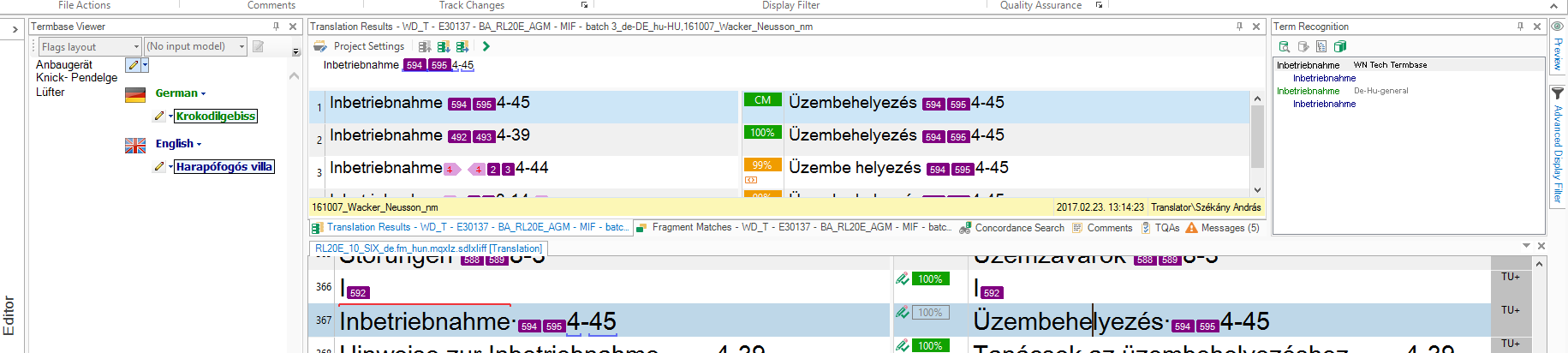Click the 100% status of segment 366
The width and height of the screenshot is (1568, 353).
point(930,279)
